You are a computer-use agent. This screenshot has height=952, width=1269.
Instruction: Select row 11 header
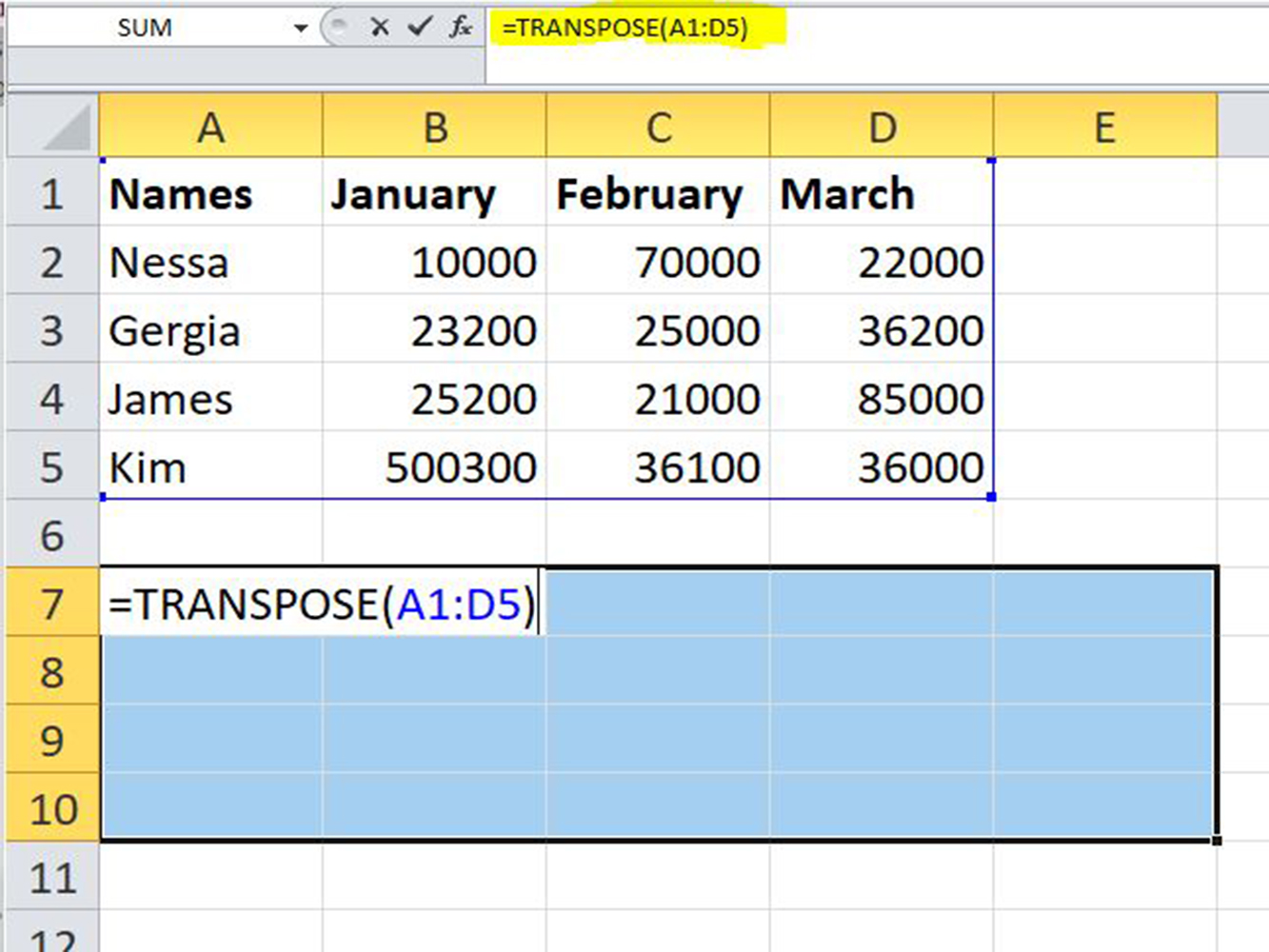tap(51, 876)
